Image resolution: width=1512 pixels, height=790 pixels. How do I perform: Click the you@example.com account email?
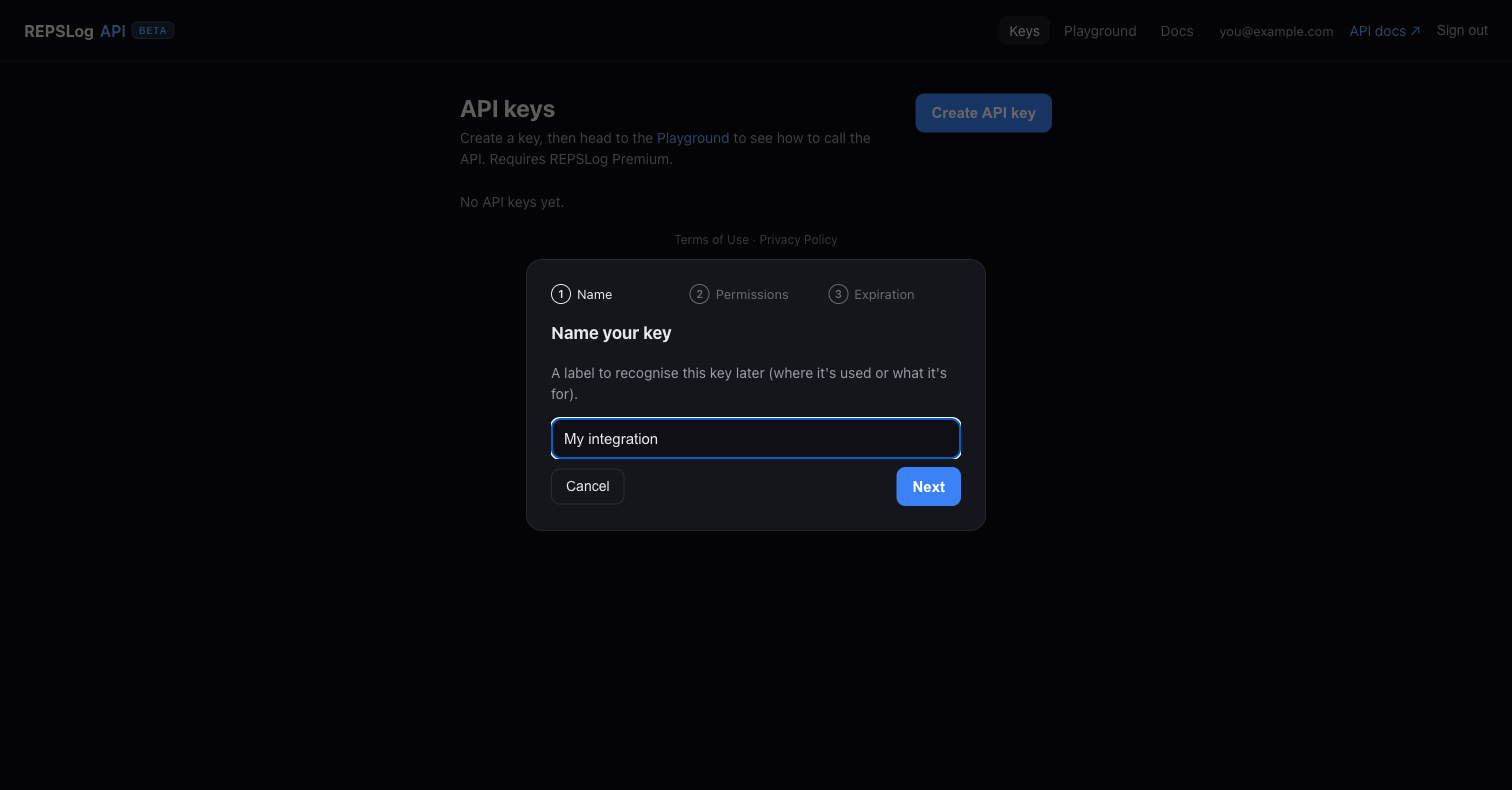click(x=1276, y=31)
